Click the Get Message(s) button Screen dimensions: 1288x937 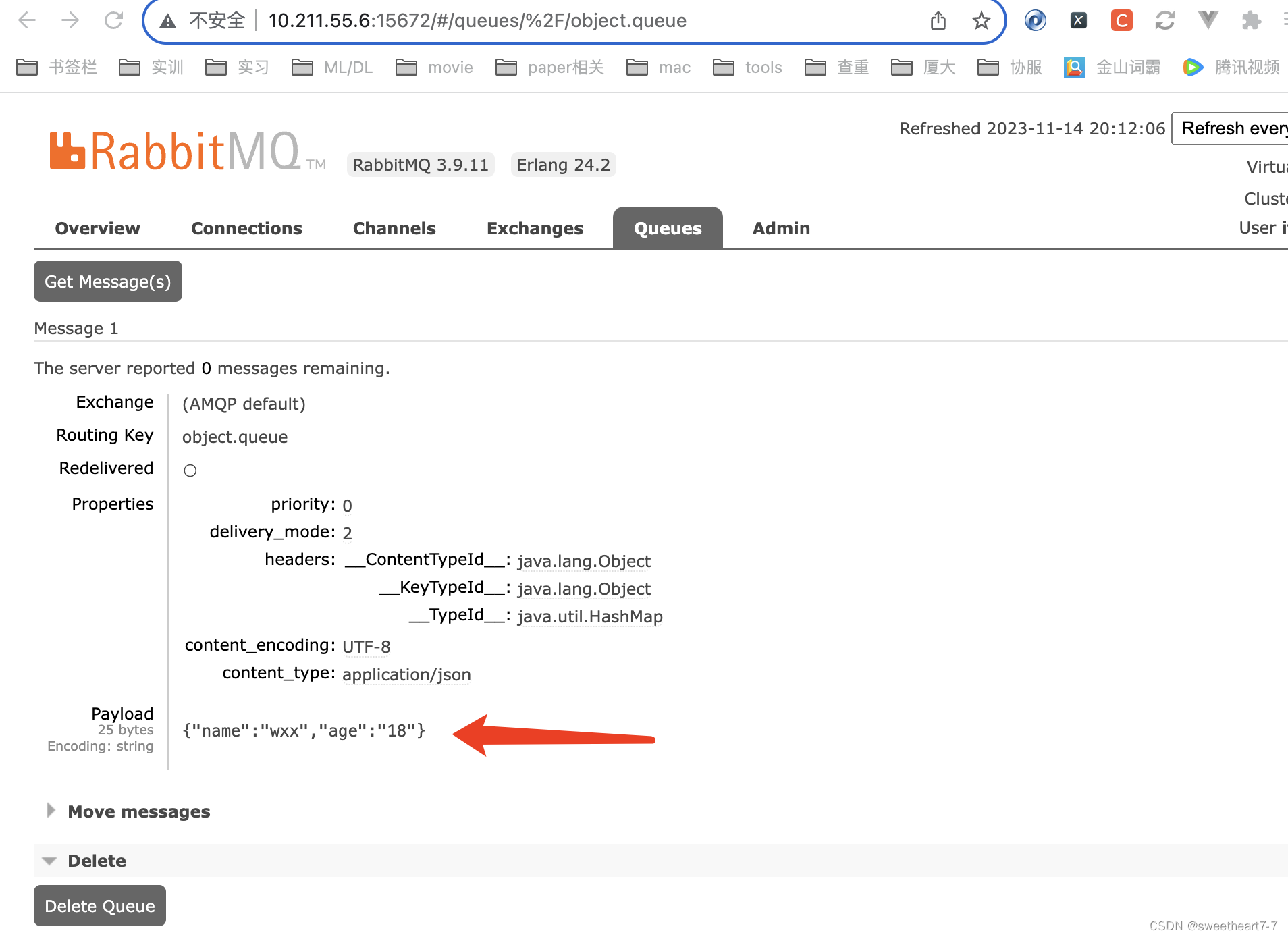point(108,282)
